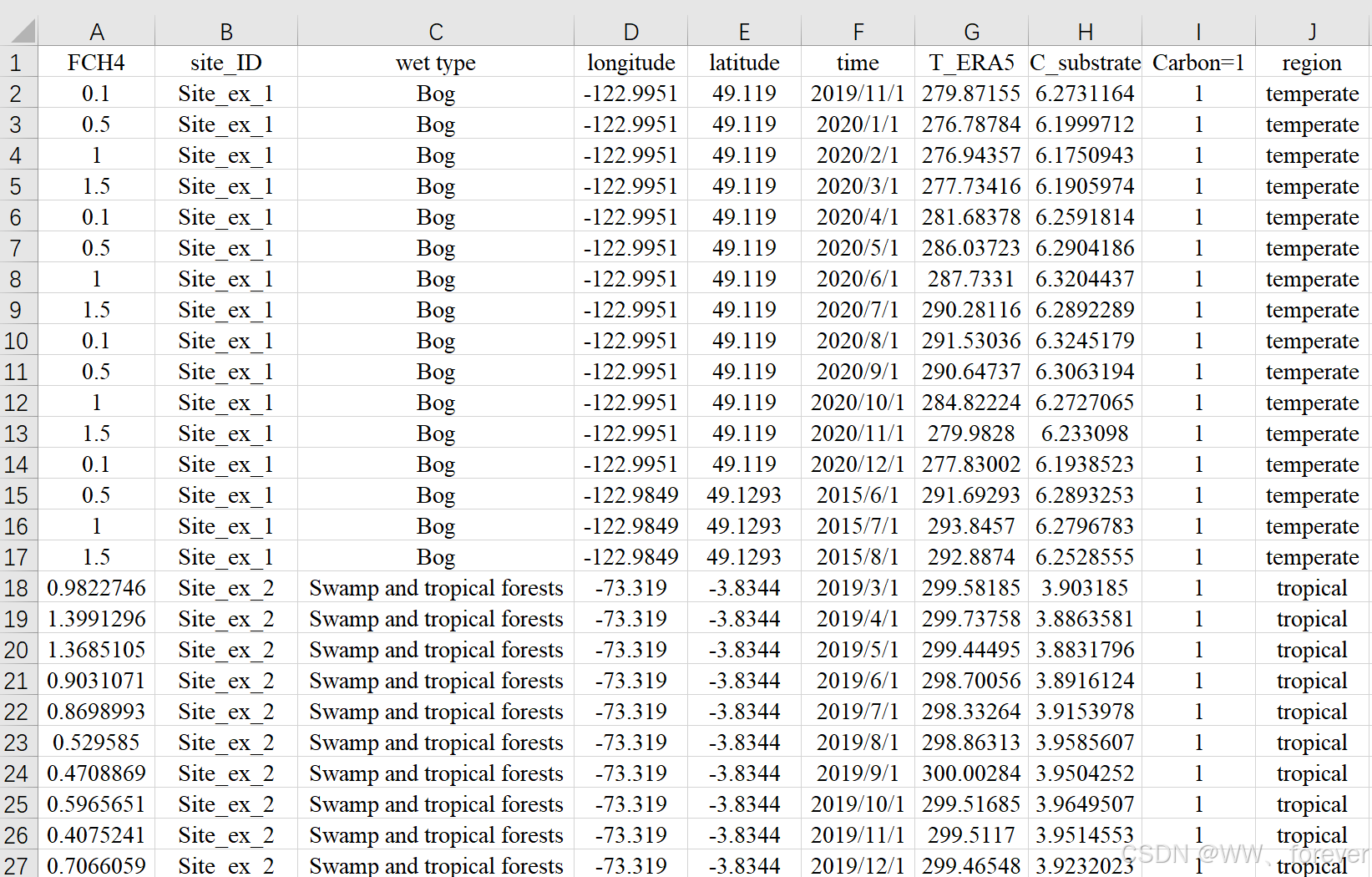Select column F header
Image resolution: width=1372 pixels, height=877 pixels.
coord(858,32)
